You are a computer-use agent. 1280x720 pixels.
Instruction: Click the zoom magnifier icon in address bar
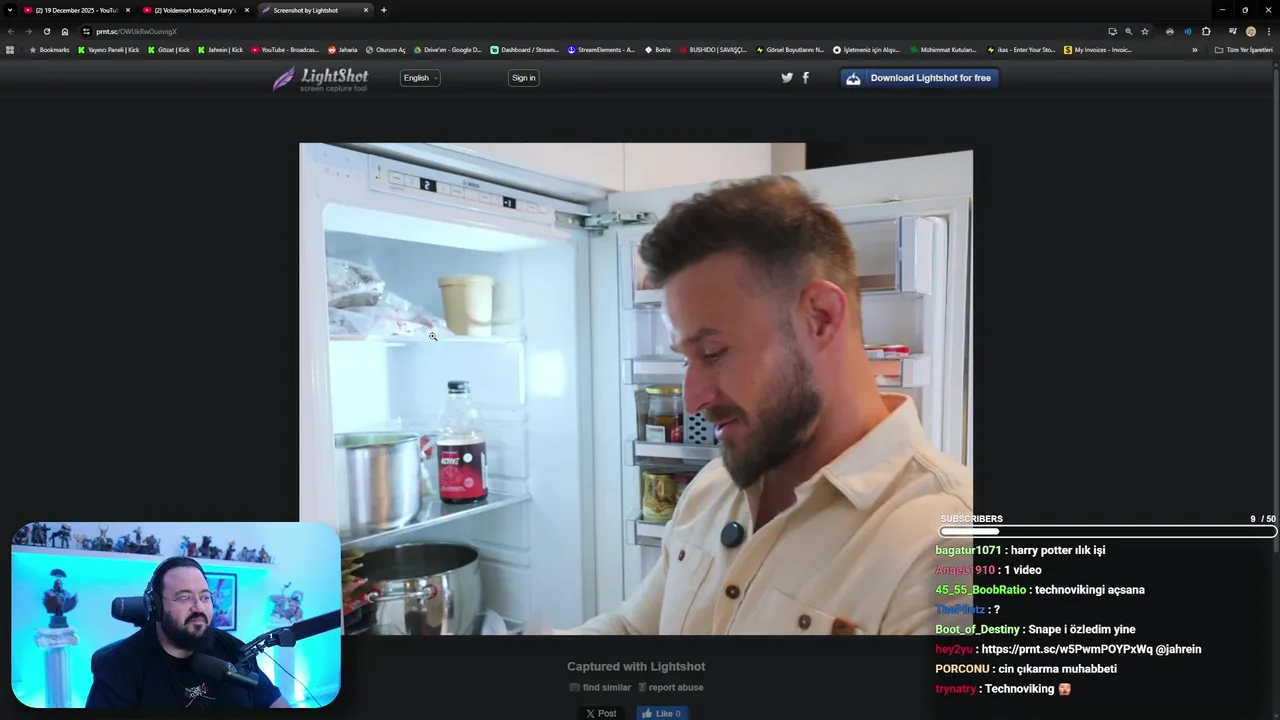point(1129,31)
